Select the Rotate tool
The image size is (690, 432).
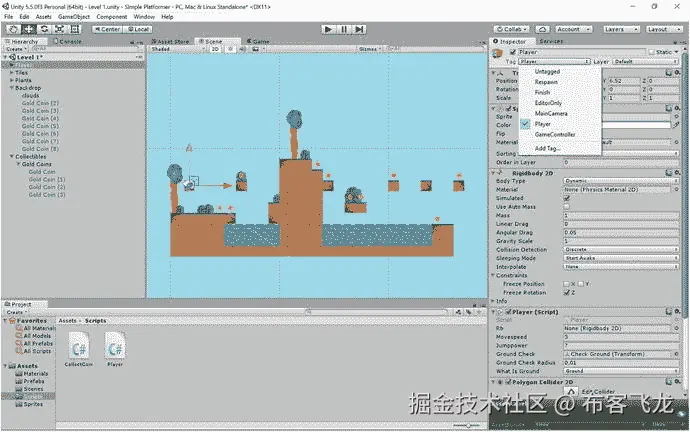[x=44, y=29]
